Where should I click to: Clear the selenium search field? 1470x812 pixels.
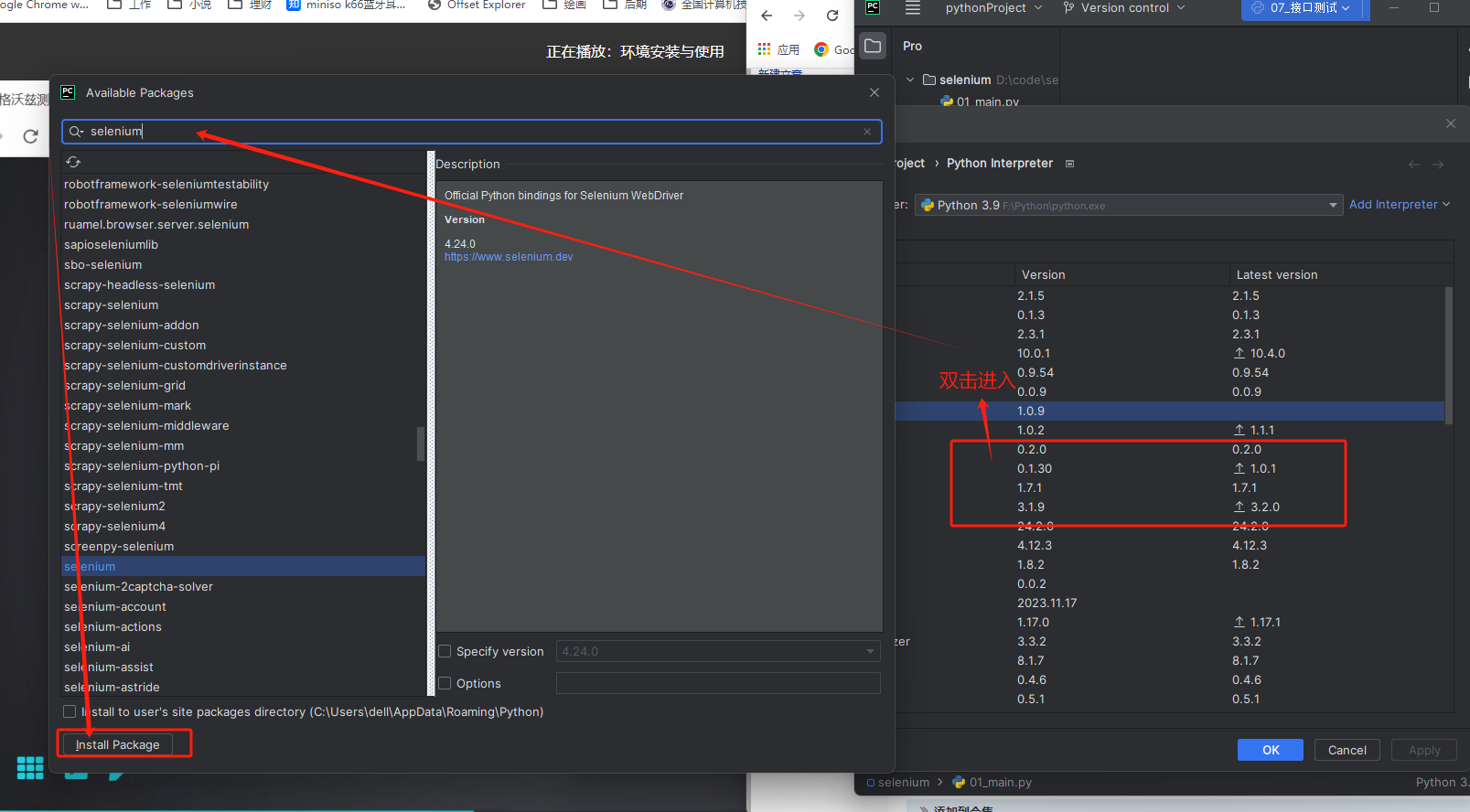[867, 132]
